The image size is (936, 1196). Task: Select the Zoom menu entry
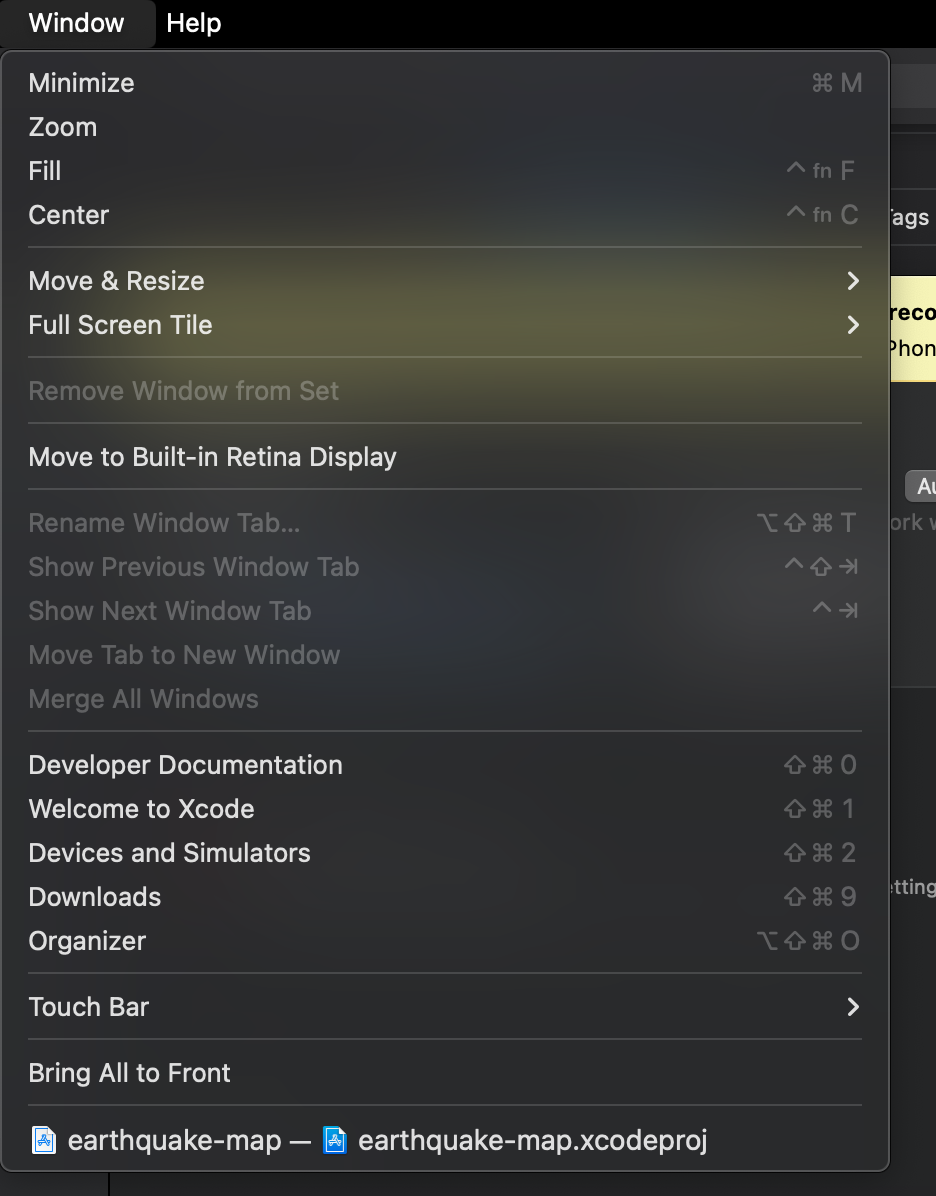pos(445,127)
